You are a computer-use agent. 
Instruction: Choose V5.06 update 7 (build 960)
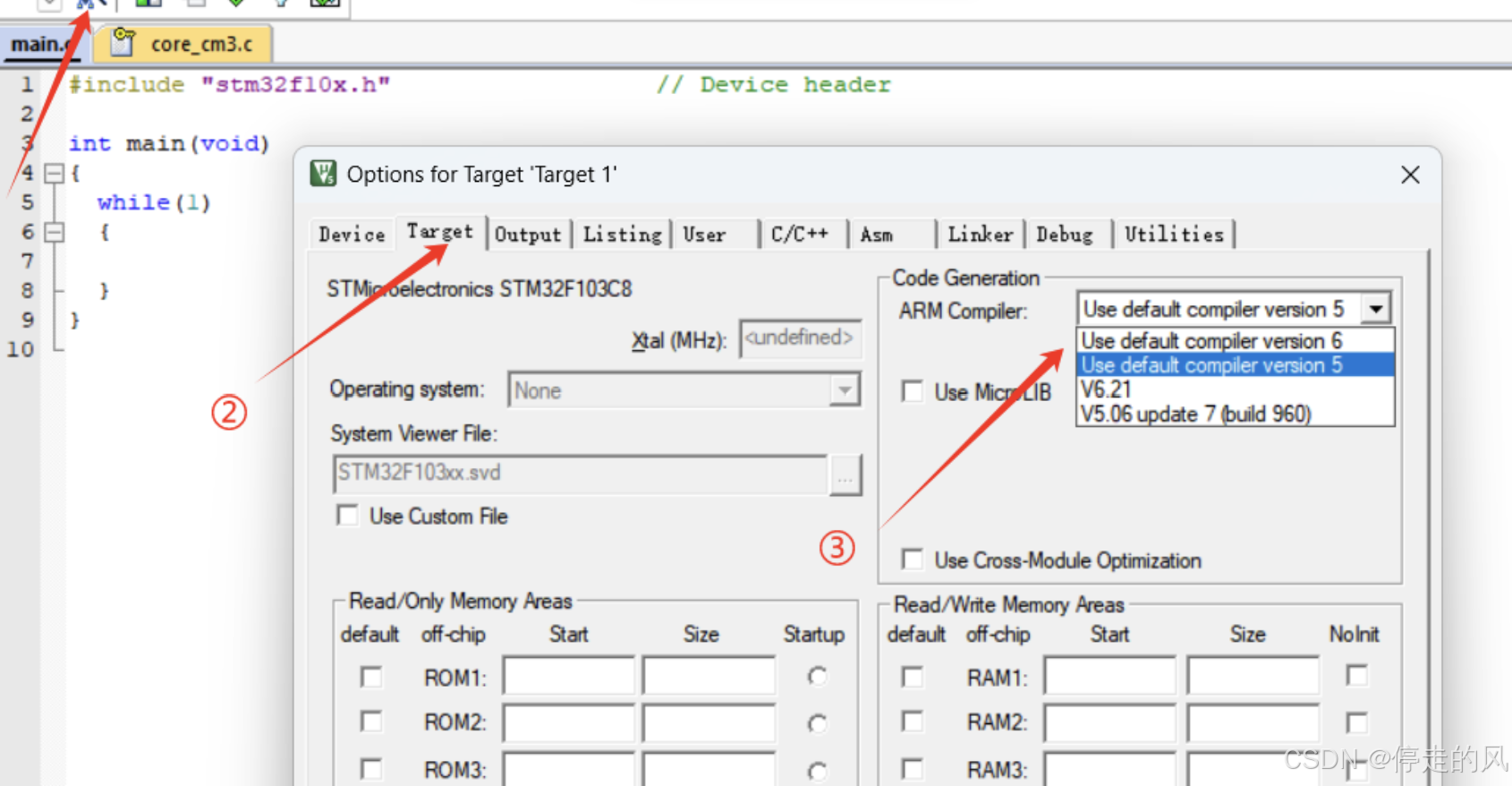click(1235, 414)
